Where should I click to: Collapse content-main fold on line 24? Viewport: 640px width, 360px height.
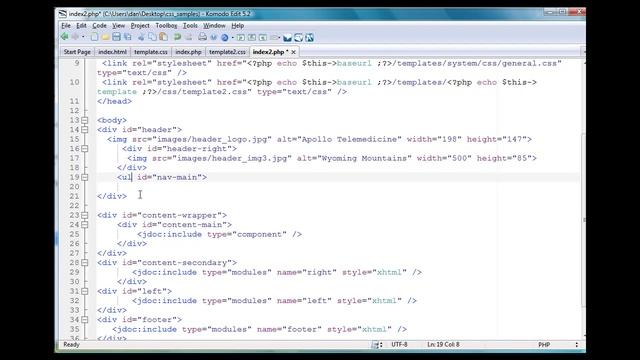(x=84, y=224)
